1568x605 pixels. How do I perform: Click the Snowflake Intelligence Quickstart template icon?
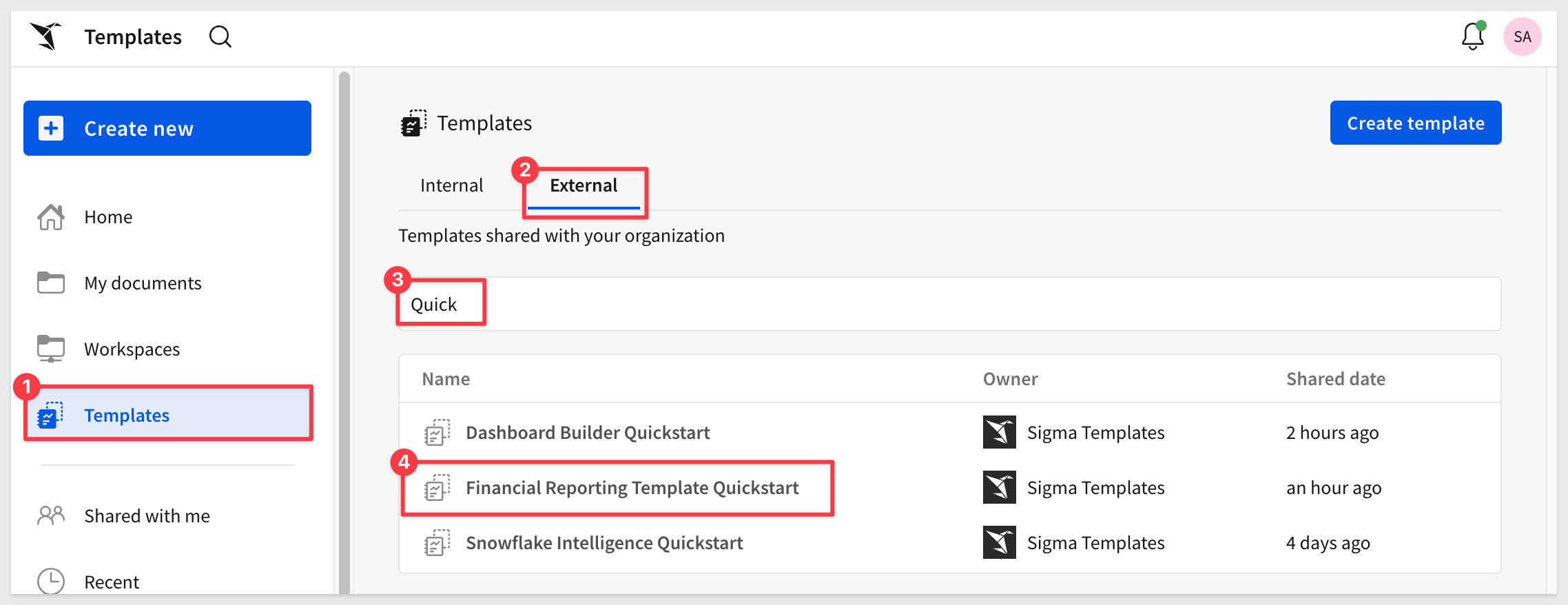437,543
